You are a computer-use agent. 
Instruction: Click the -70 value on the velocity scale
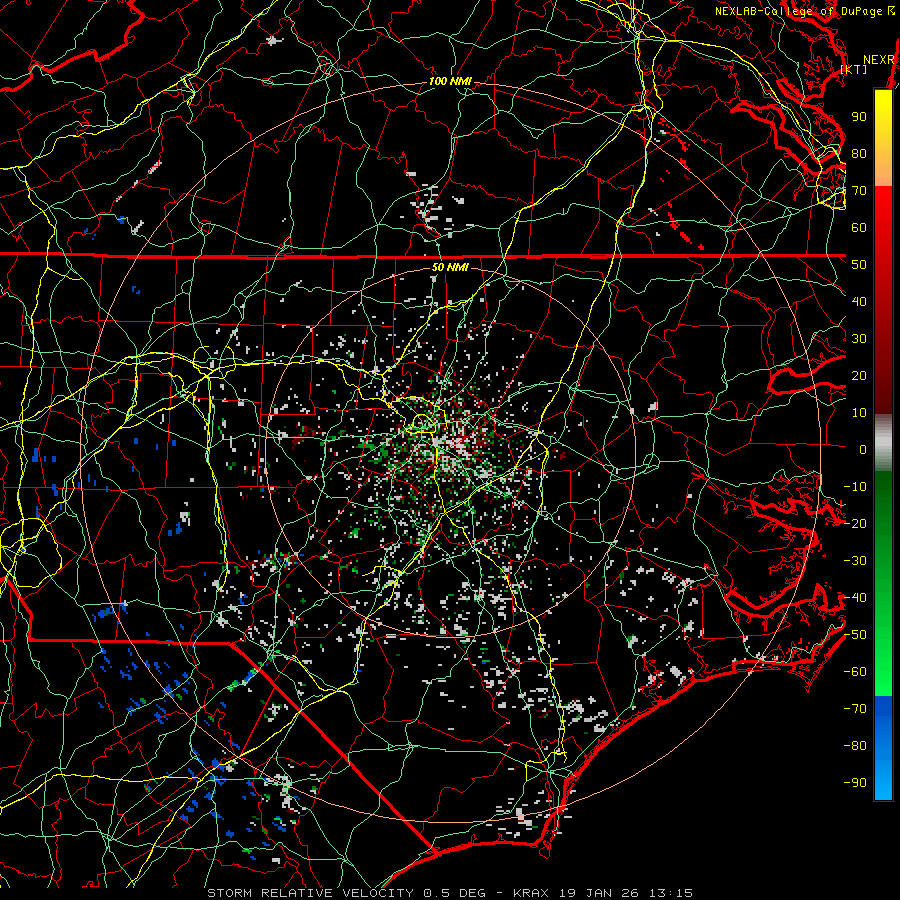pos(855,709)
